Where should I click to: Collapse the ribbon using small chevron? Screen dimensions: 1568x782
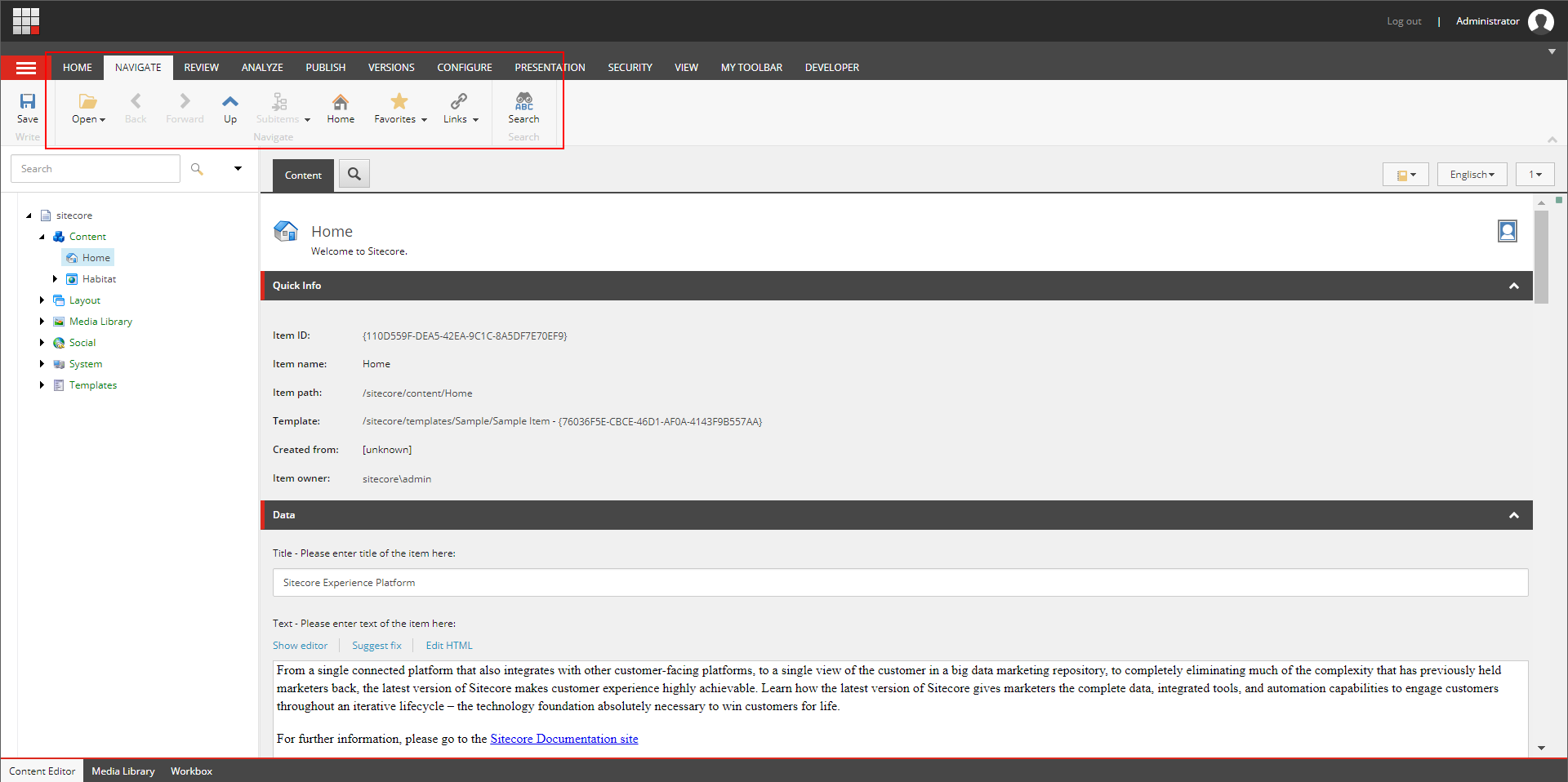(1552, 140)
